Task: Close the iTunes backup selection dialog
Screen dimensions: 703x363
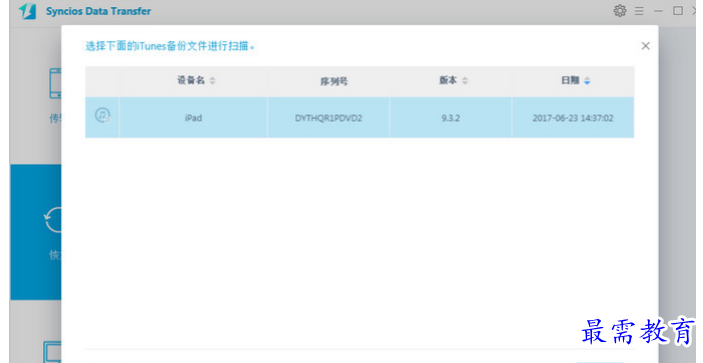Action: [645, 46]
